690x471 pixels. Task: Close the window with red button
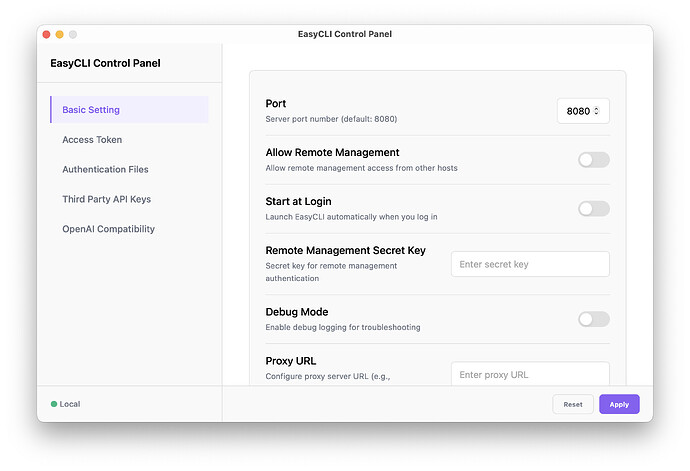tap(46, 34)
